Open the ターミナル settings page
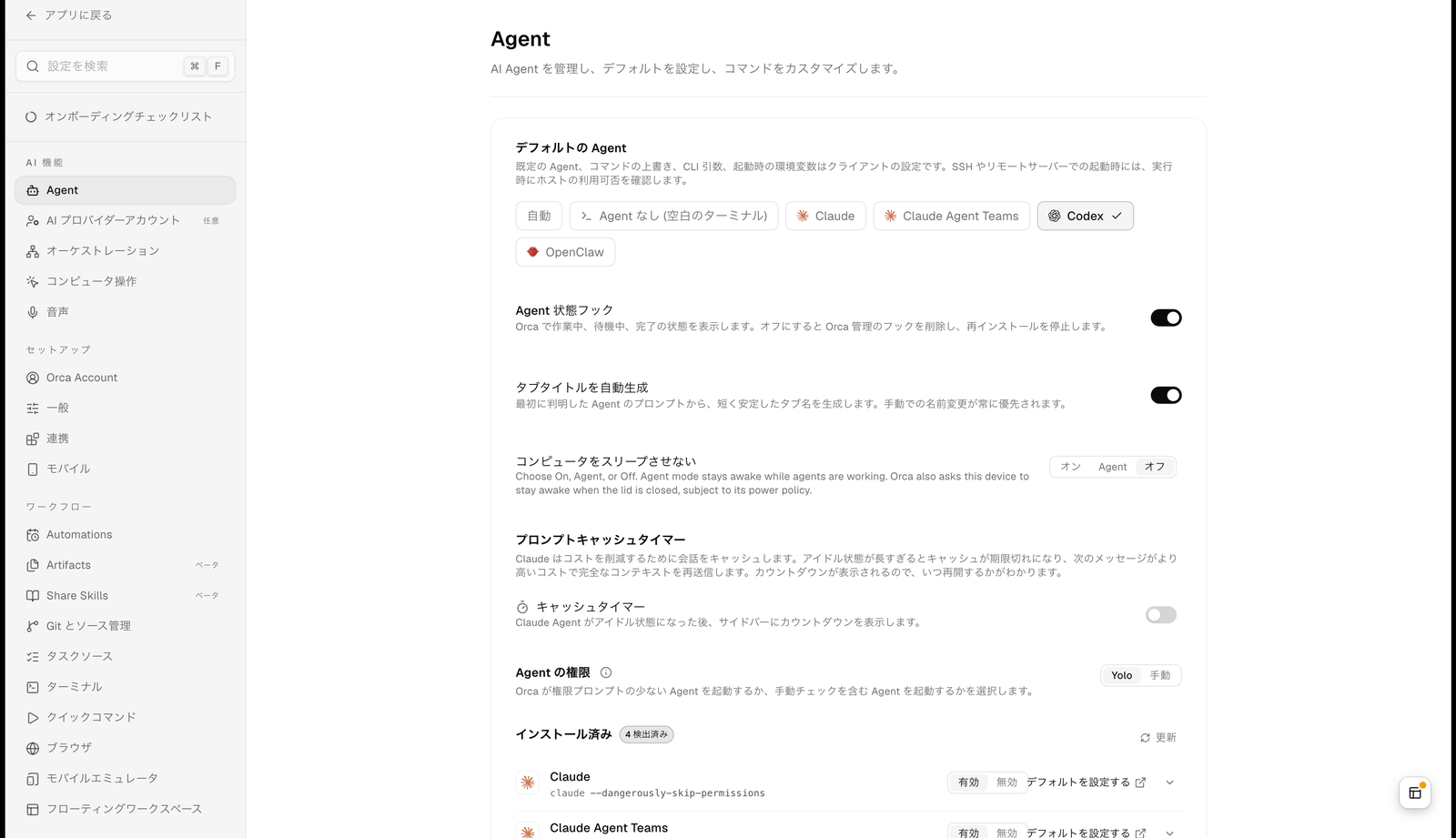The image size is (1456, 838). pyautogui.click(x=126, y=687)
